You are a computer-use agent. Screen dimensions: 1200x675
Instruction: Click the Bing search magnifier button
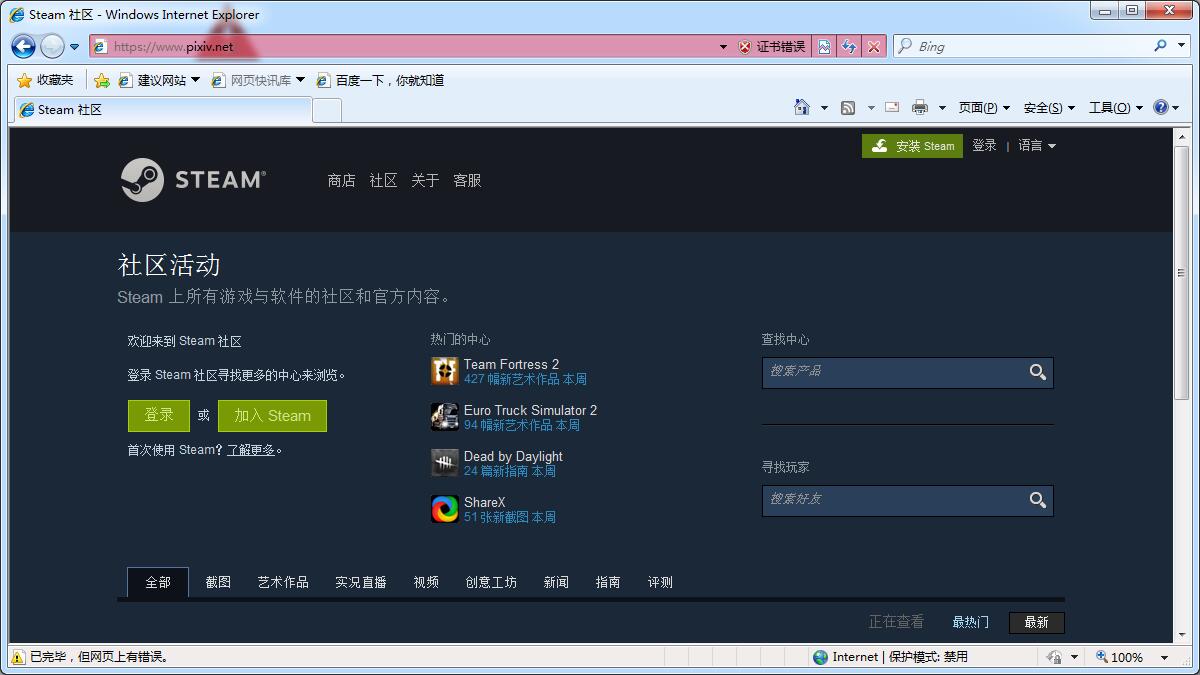[x=1160, y=46]
